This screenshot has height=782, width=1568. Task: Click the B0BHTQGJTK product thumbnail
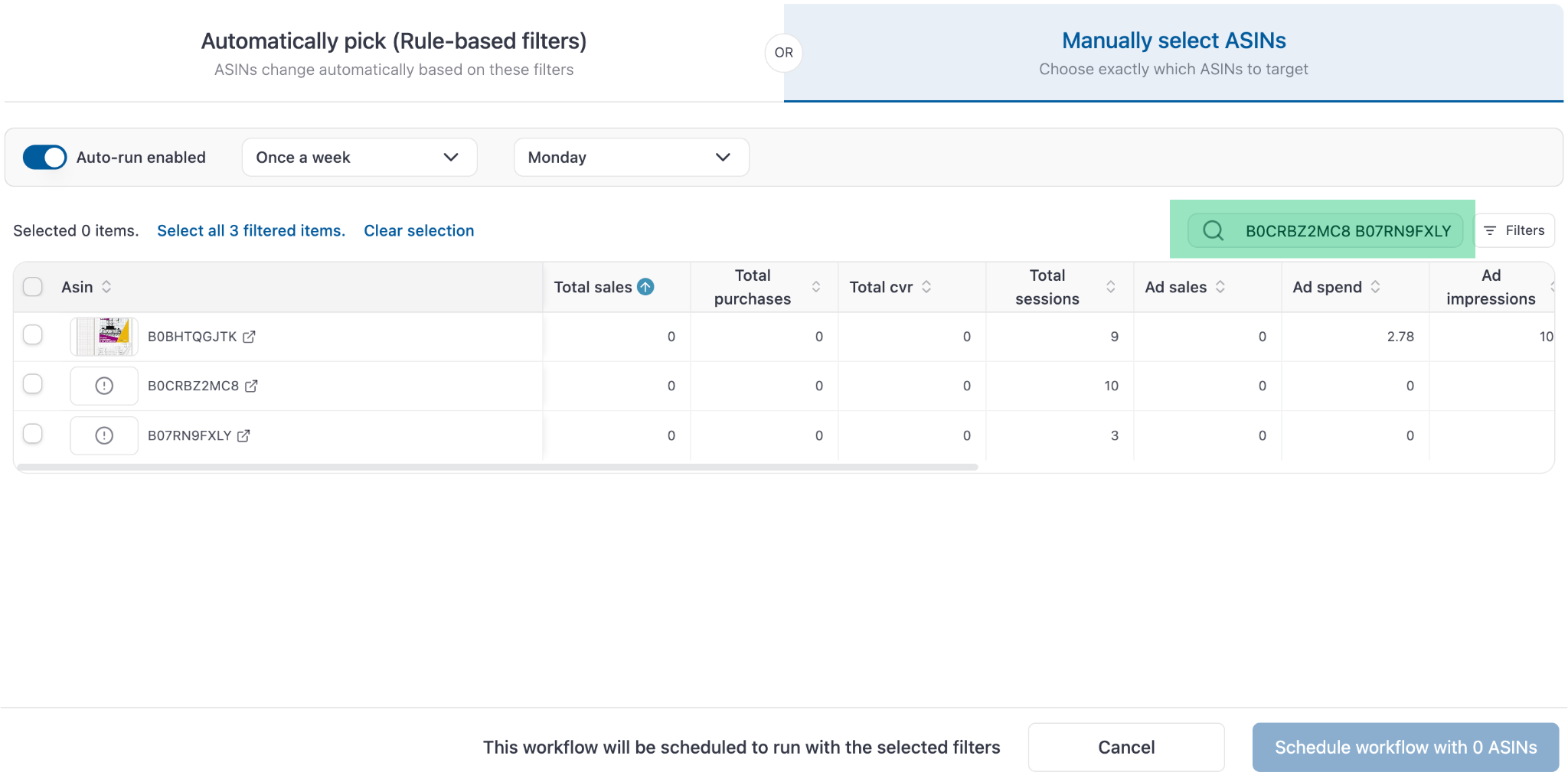click(x=104, y=337)
